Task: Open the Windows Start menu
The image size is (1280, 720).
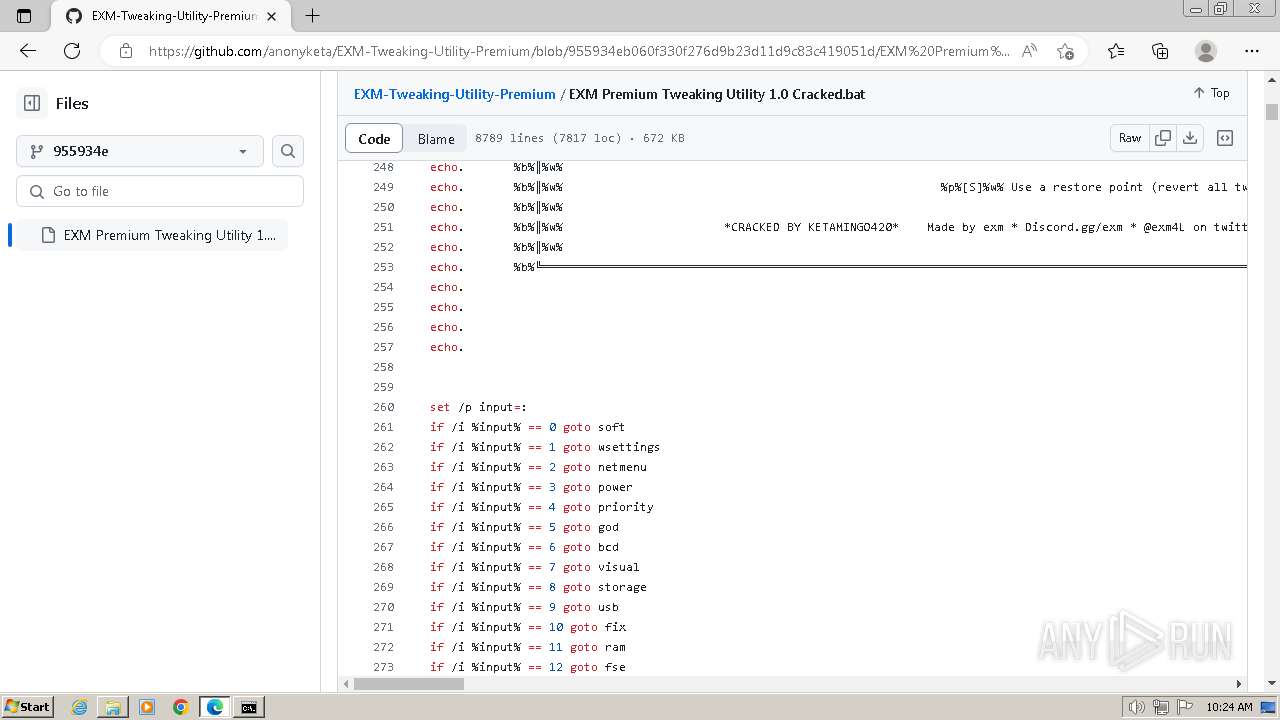Action: coord(27,707)
